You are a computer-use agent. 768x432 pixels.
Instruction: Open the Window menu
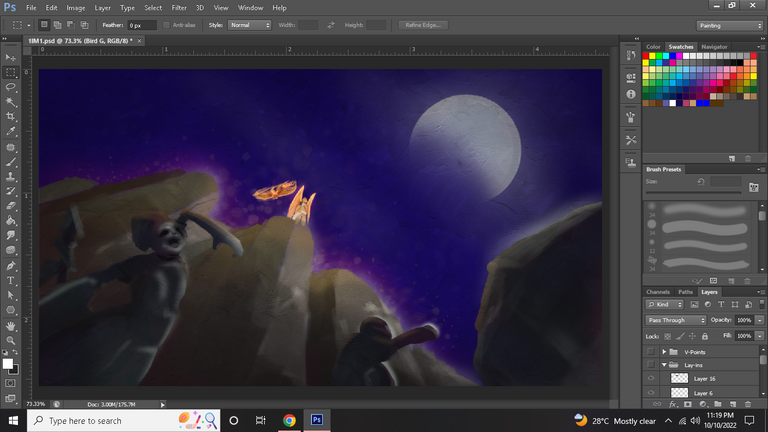(250, 8)
